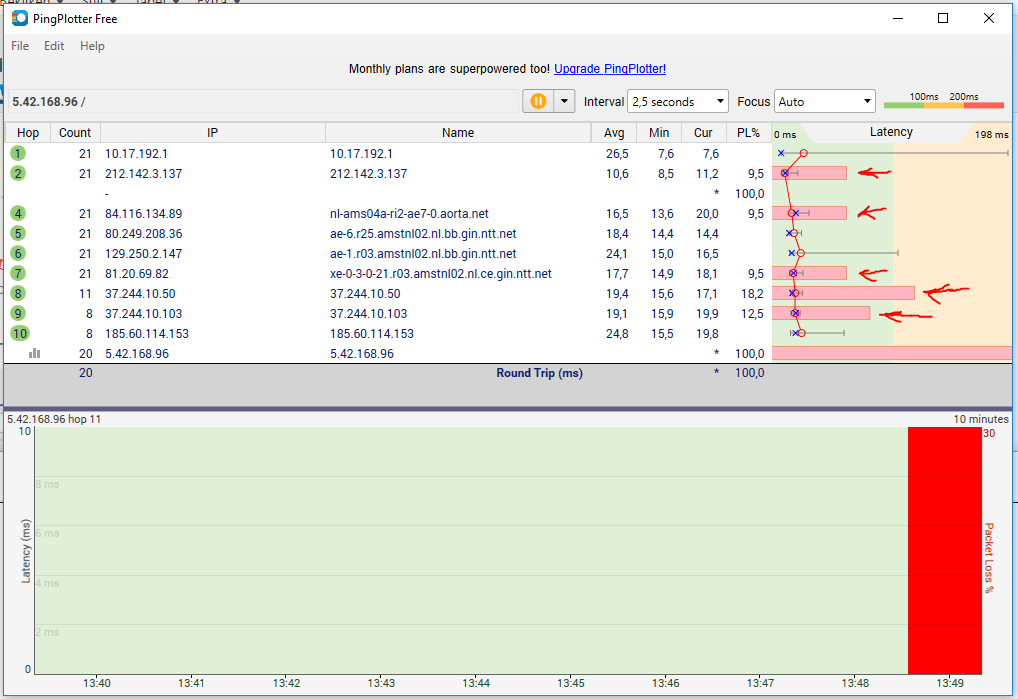Screen dimensions: 1018x699
Task: Click the PL% column header
Action: click(x=749, y=132)
